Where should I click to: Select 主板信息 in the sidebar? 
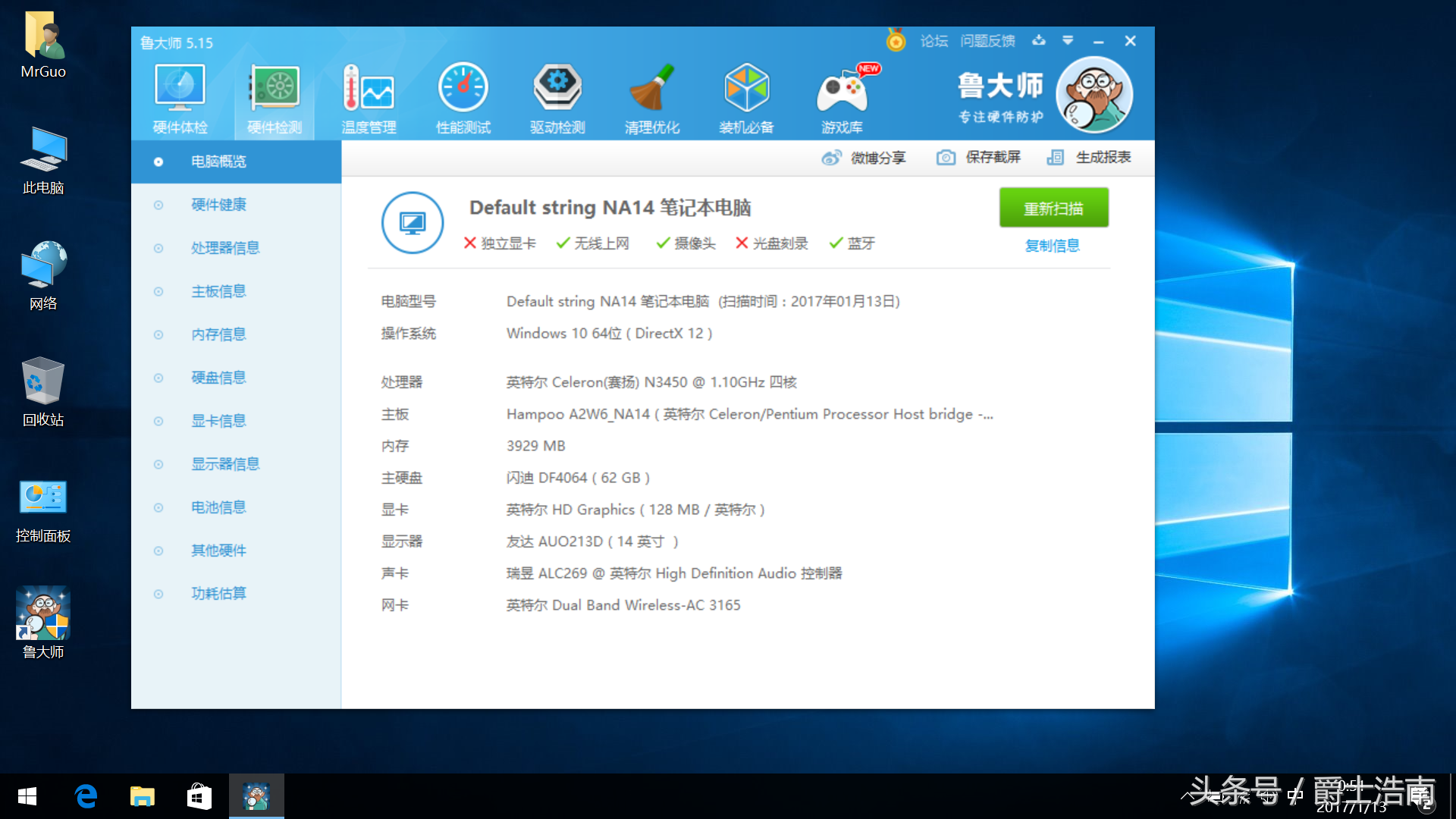[x=236, y=291]
